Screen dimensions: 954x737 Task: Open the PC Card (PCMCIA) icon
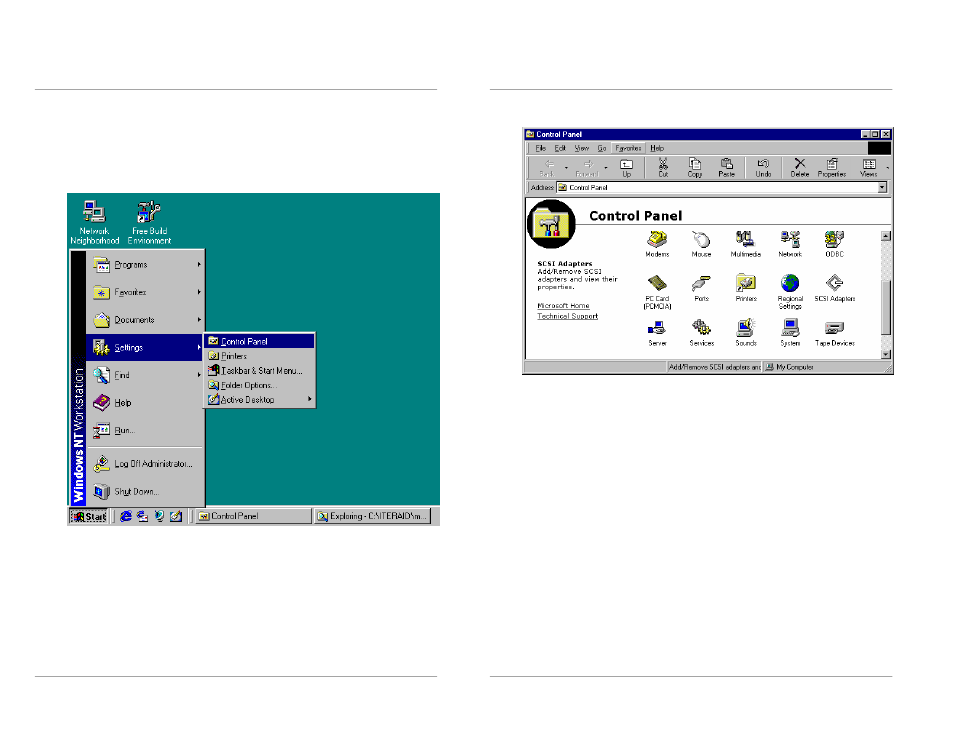pyautogui.click(x=657, y=292)
